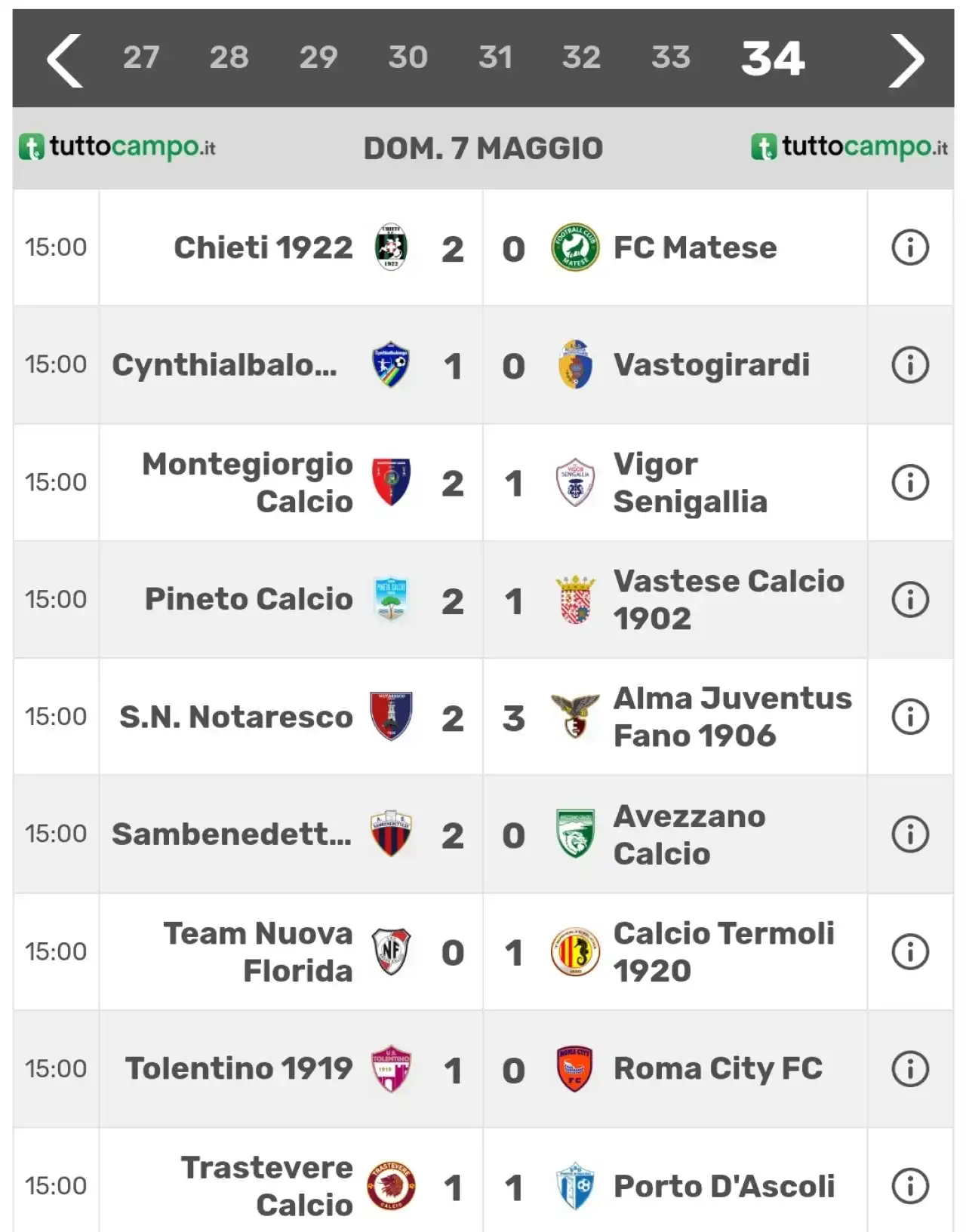Select matchday 30 tab

pyautogui.click(x=408, y=57)
